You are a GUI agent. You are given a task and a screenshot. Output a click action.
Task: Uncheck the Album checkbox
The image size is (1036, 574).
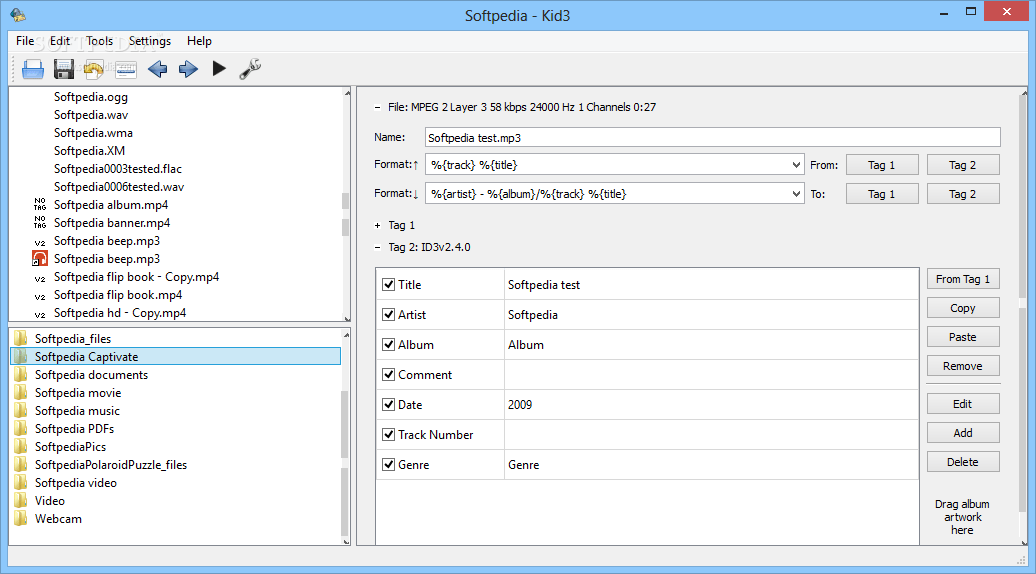pyautogui.click(x=388, y=345)
